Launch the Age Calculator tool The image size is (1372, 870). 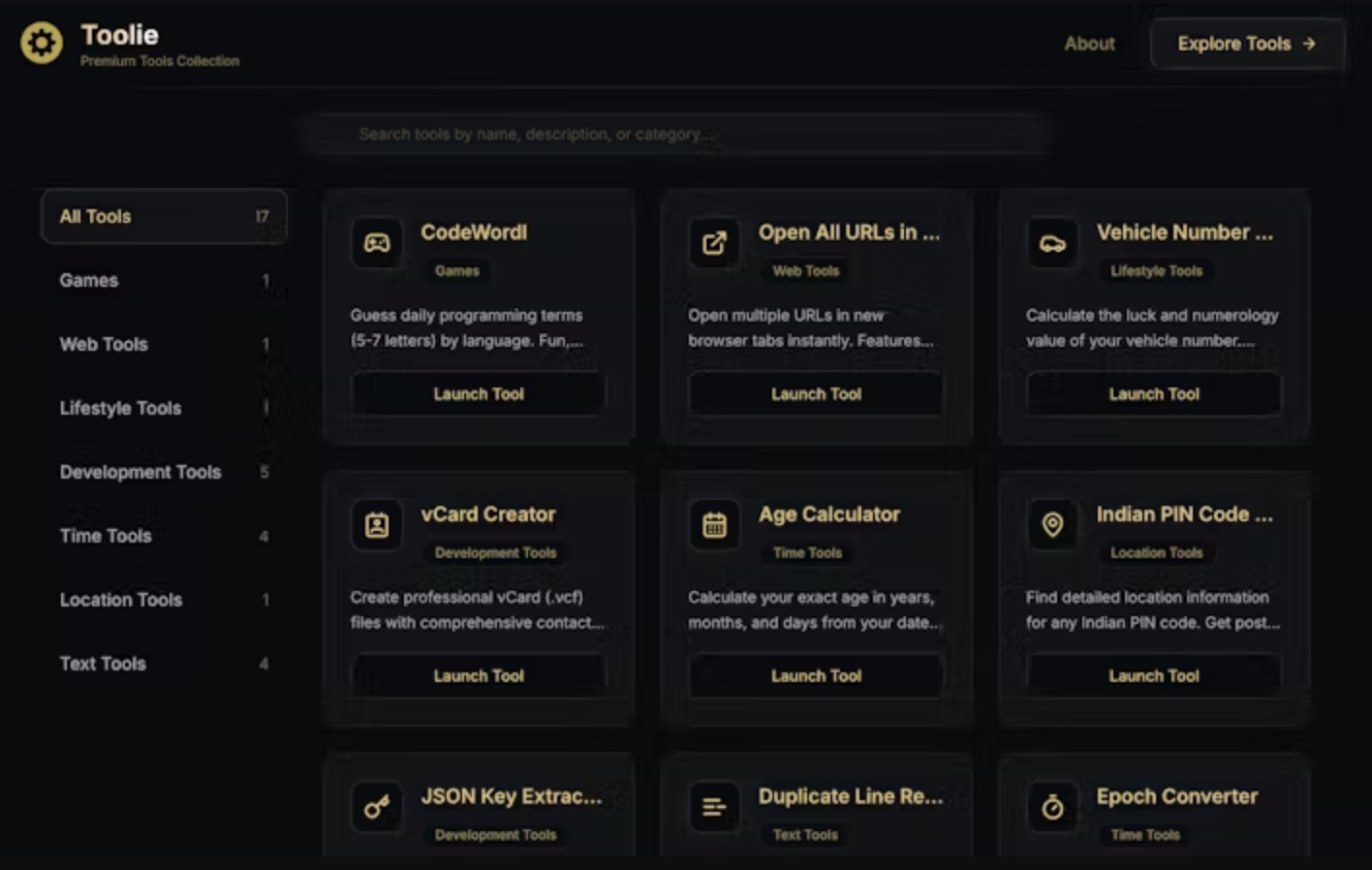(x=816, y=676)
